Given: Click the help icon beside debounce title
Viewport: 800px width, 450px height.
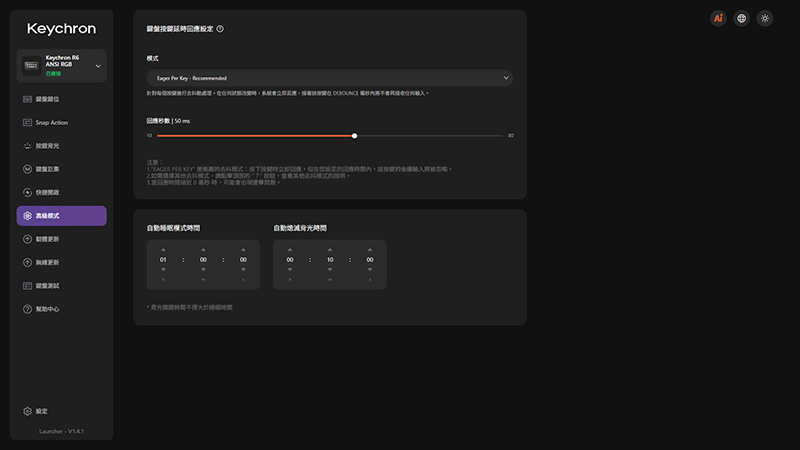Looking at the screenshot, I should (x=220, y=29).
